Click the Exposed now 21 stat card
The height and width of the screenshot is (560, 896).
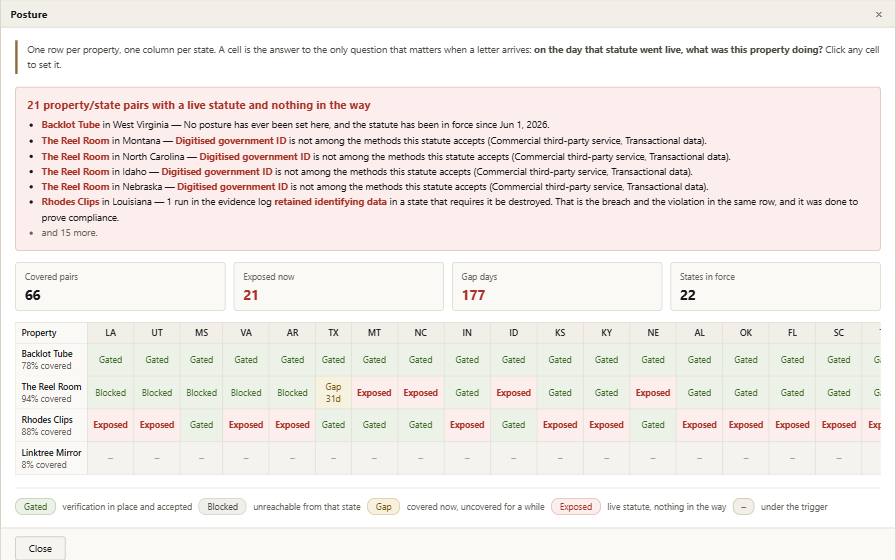click(338, 286)
